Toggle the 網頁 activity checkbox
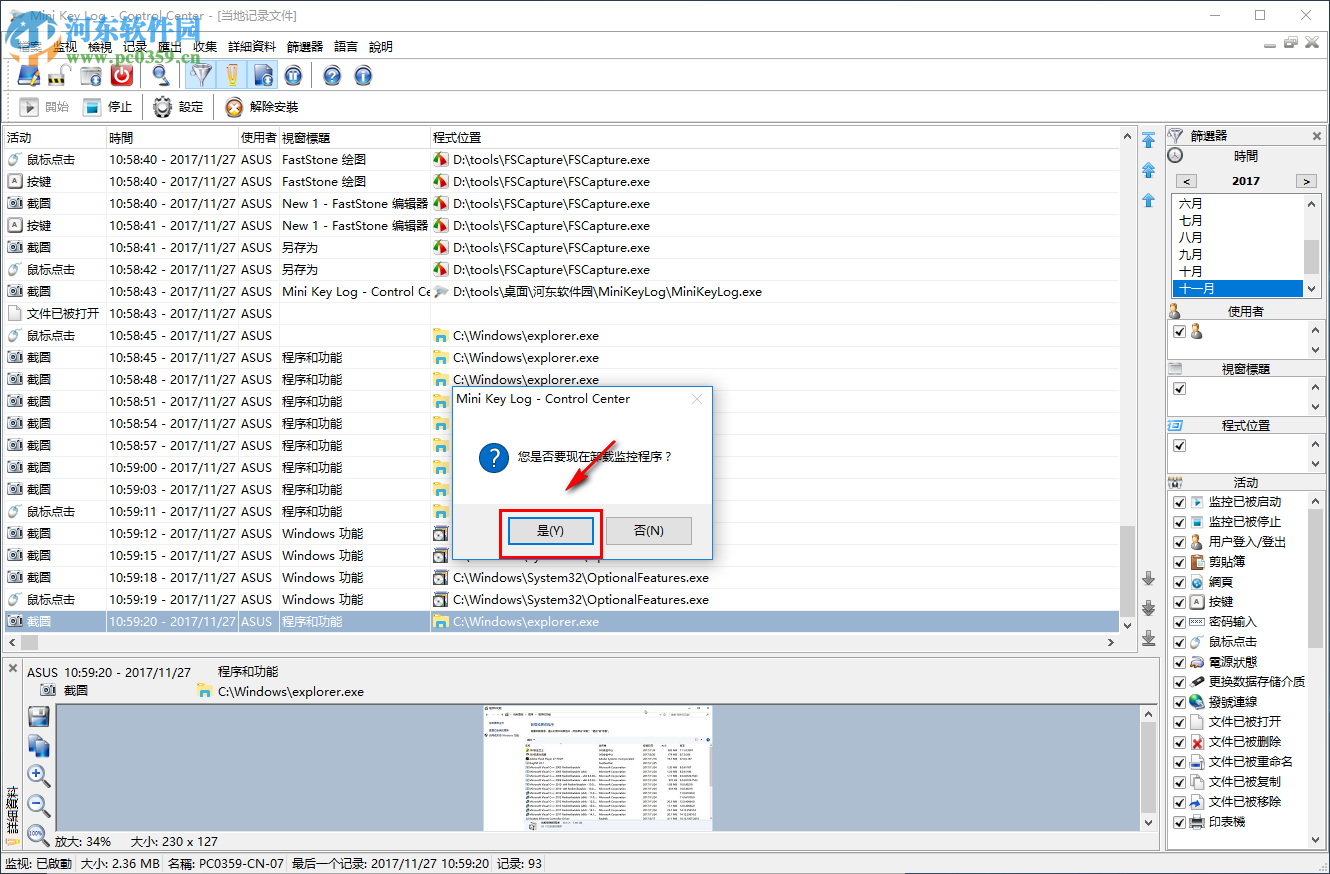Image resolution: width=1330 pixels, height=874 pixels. pos(1180,582)
